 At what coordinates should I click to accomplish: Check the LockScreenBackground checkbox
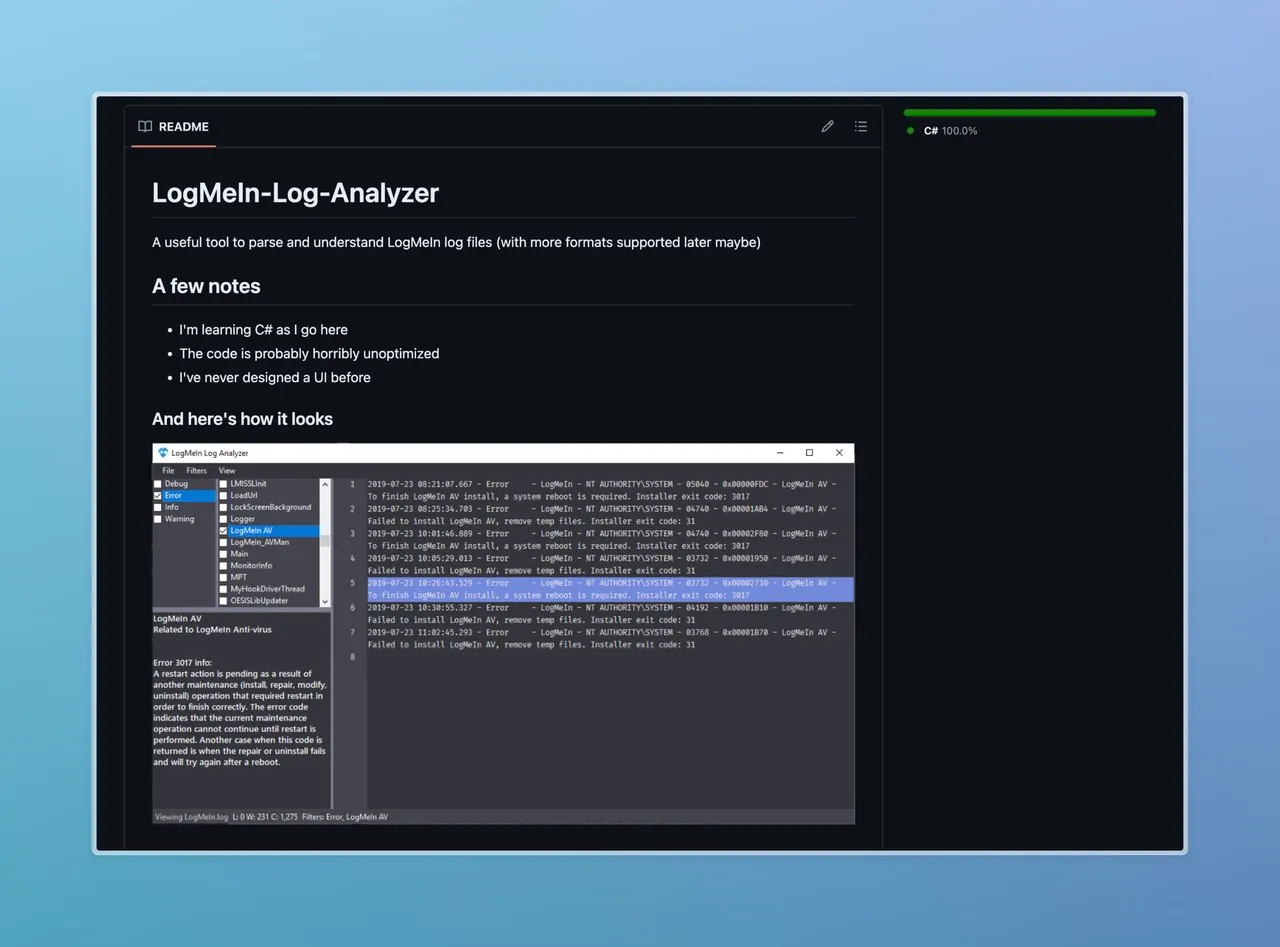[223, 508]
